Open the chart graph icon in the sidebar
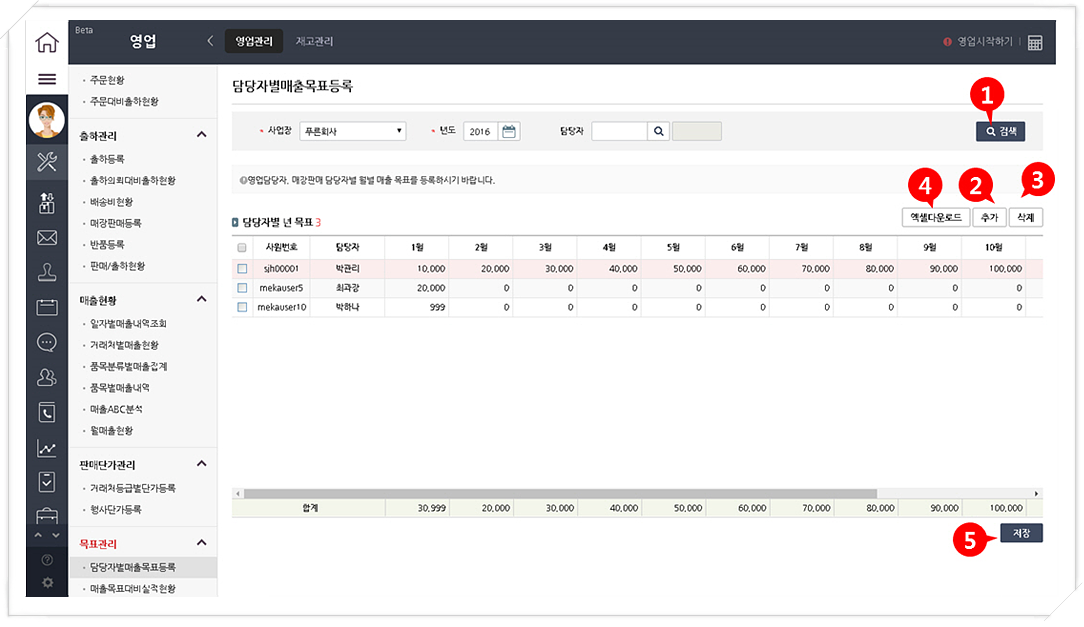This screenshot has height=627, width=1084. 46,447
